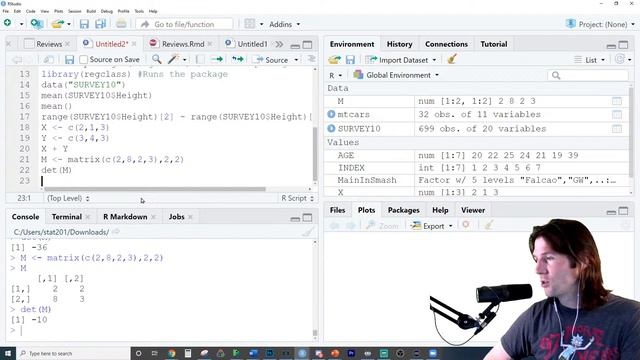
Task: Close the R Markdown console tab
Action: coord(153,217)
